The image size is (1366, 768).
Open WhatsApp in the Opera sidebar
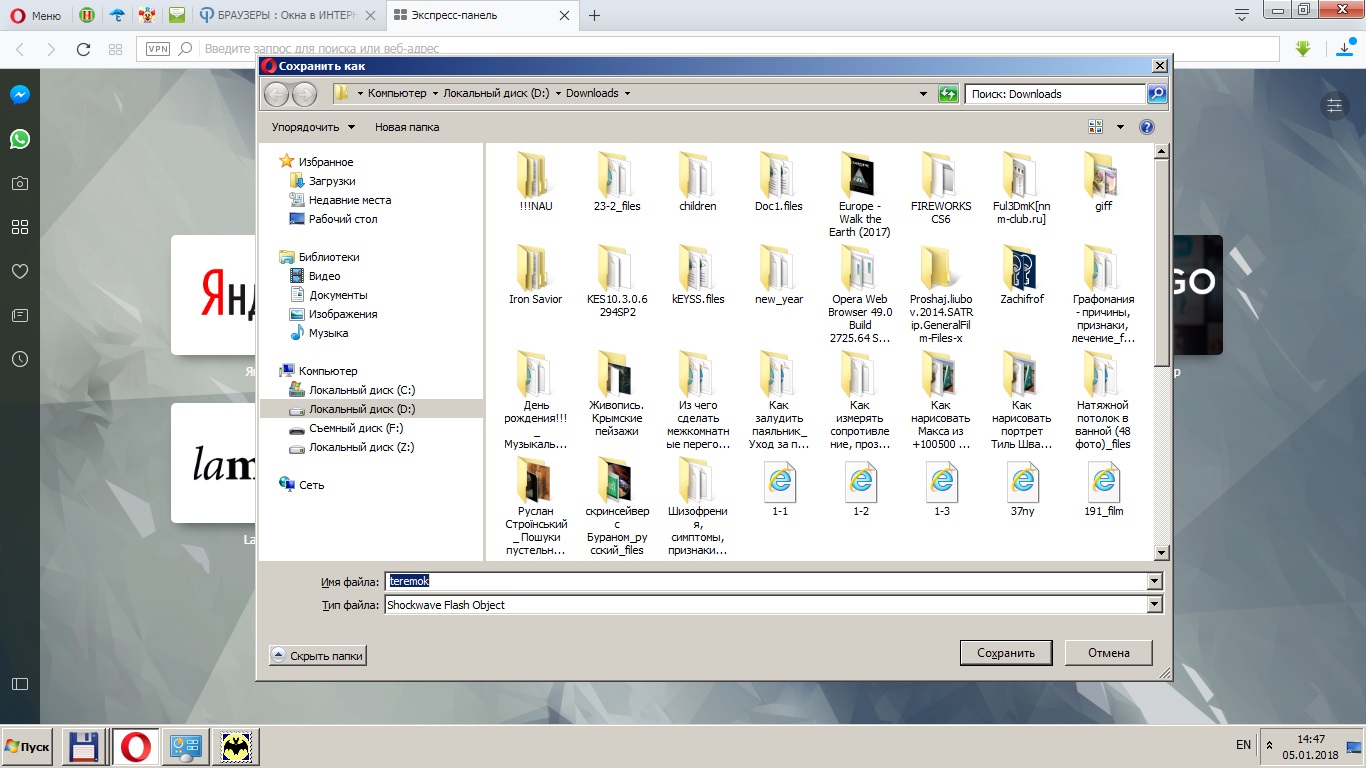[x=20, y=139]
